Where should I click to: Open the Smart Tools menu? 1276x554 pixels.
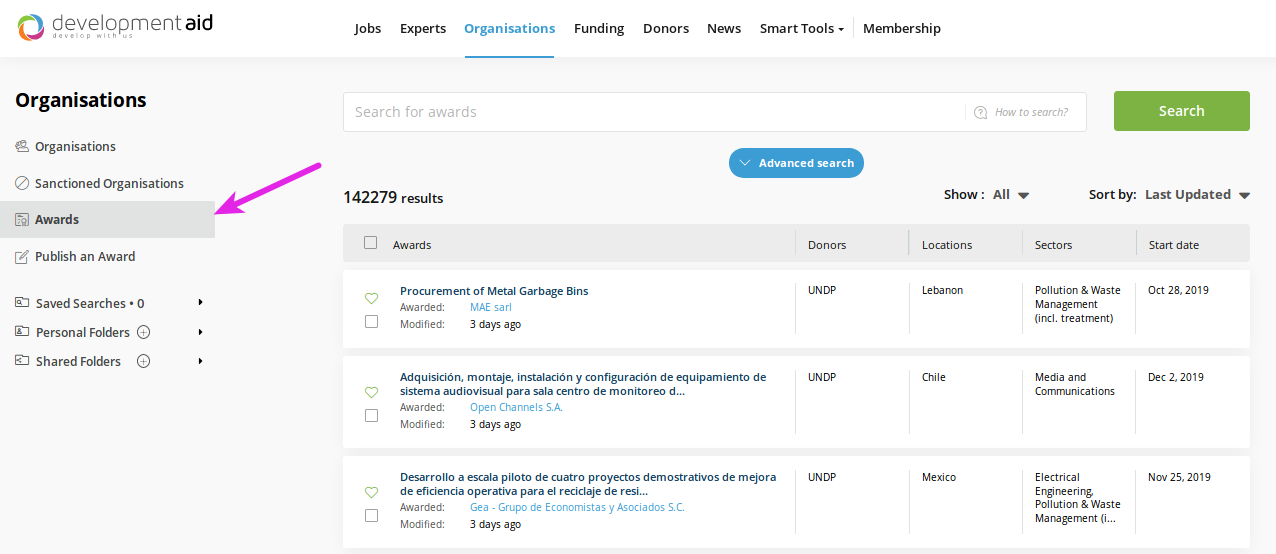801,28
